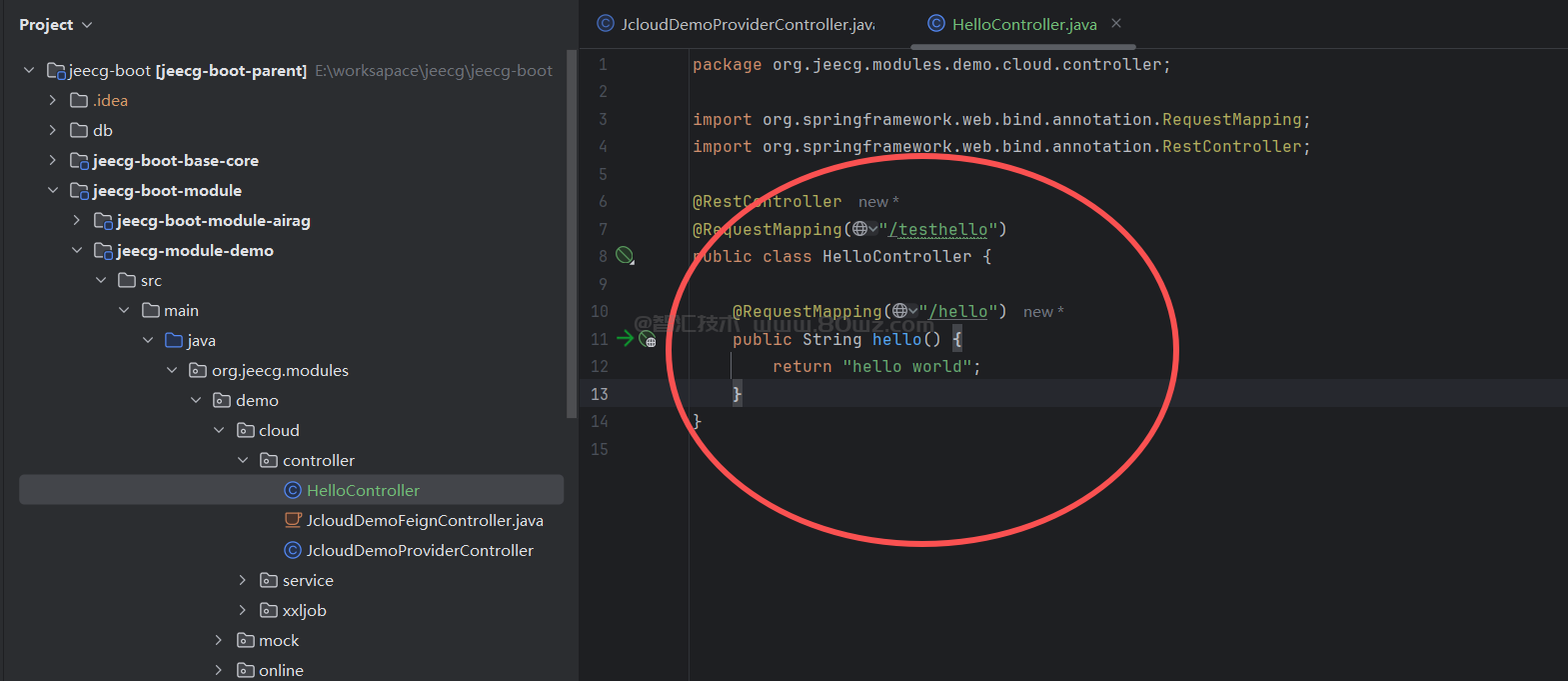Expand the mock package

[219, 640]
